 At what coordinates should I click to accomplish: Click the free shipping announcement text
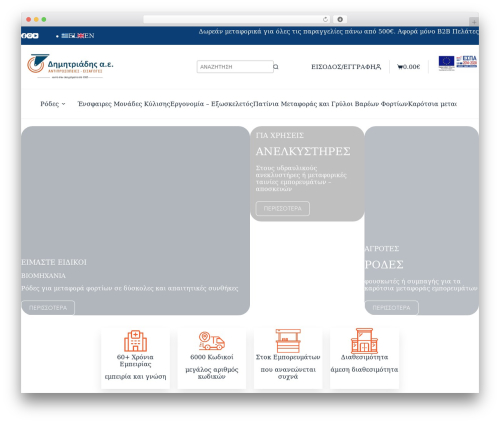point(339,32)
